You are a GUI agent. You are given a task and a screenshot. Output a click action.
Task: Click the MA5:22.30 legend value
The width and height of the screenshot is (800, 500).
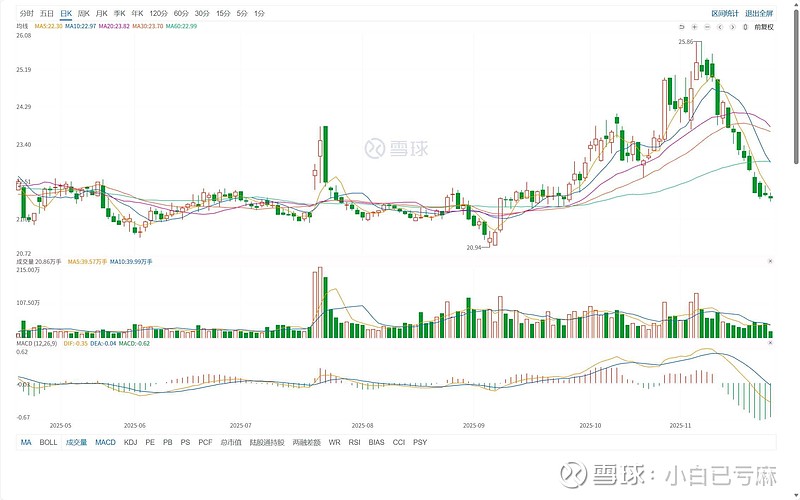click(x=48, y=26)
